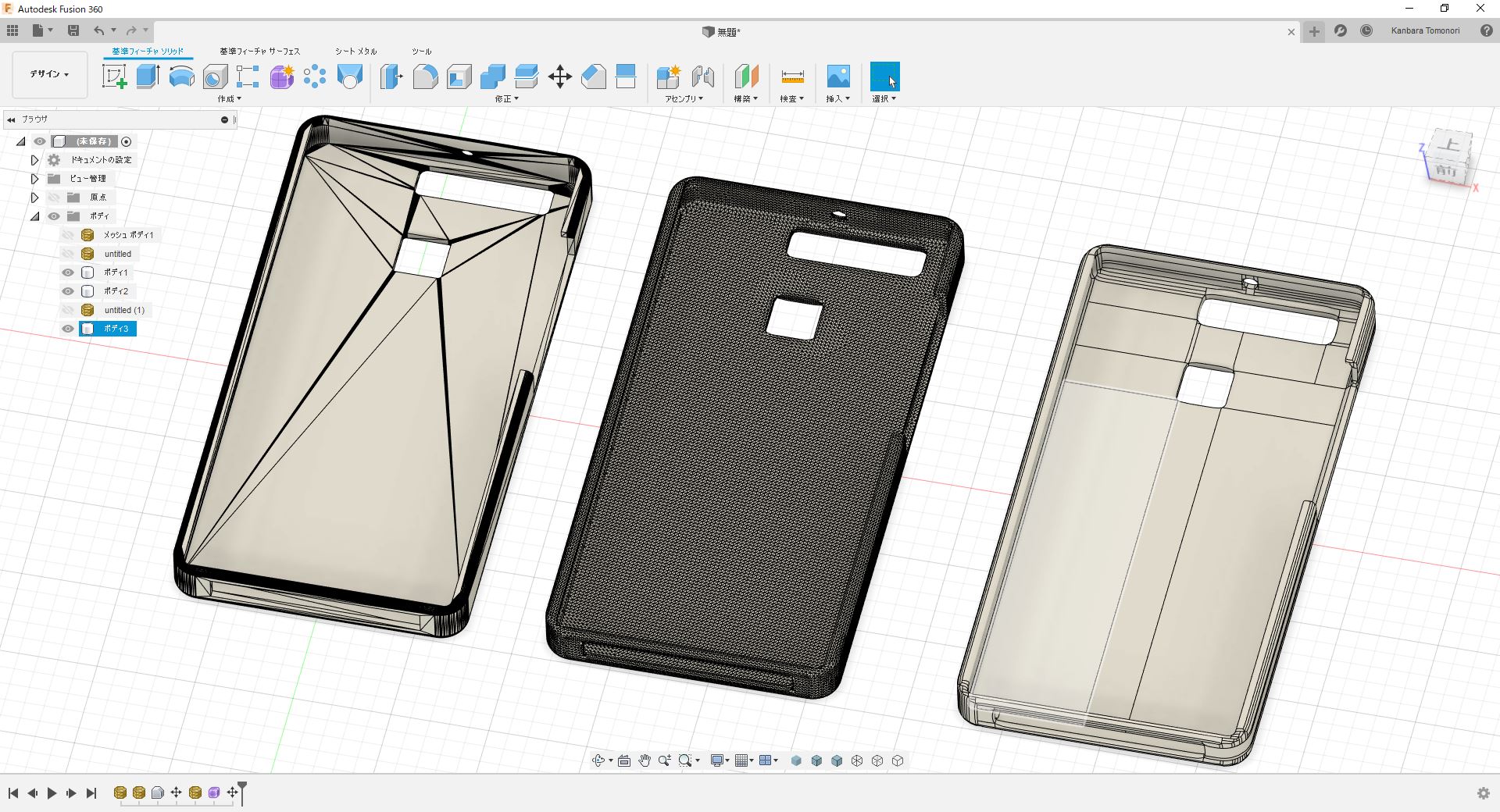Open the 挿入 dropdown menu
Screen dimensions: 1500x812
point(838,99)
